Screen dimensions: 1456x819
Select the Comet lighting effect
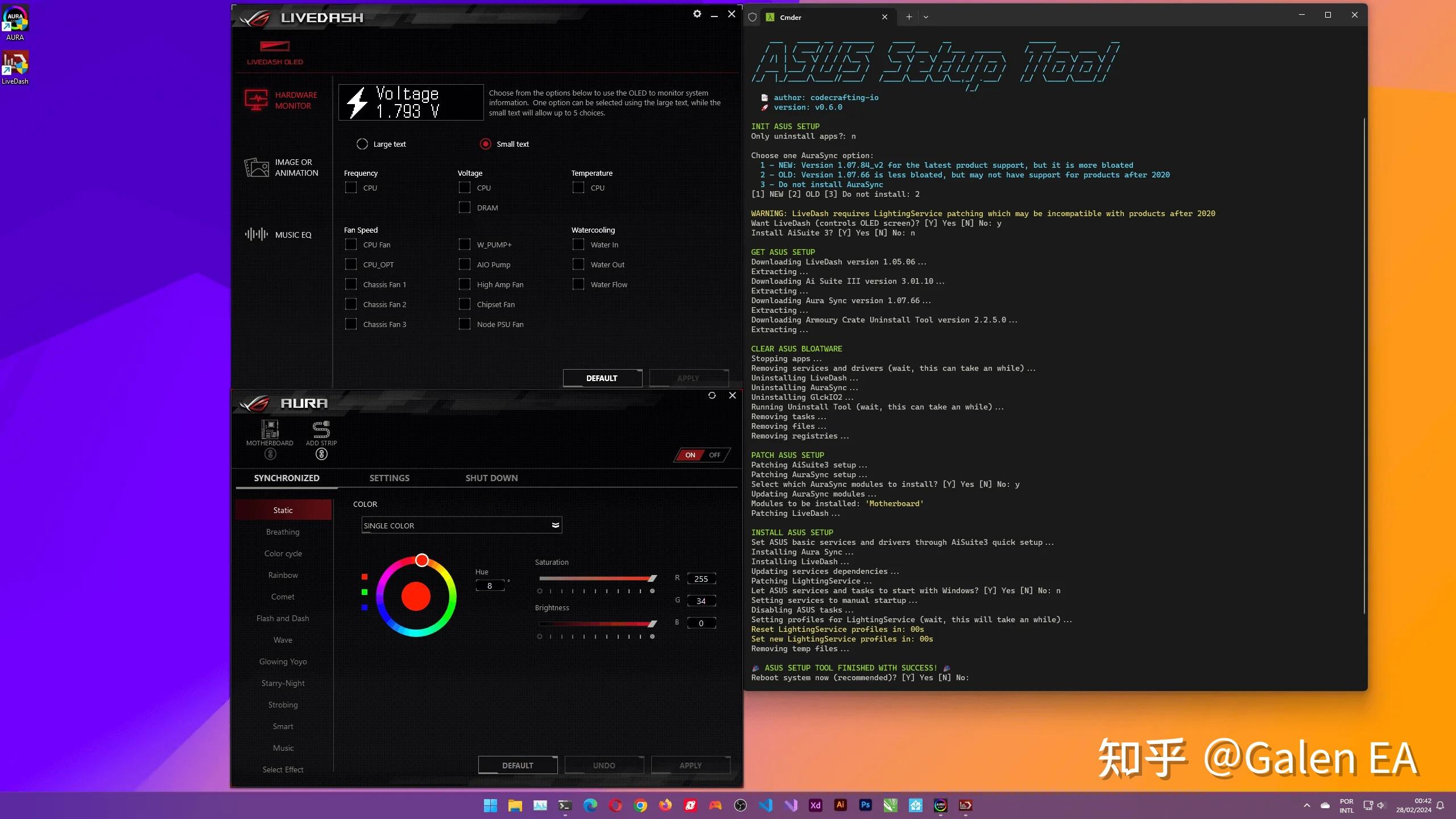283,597
